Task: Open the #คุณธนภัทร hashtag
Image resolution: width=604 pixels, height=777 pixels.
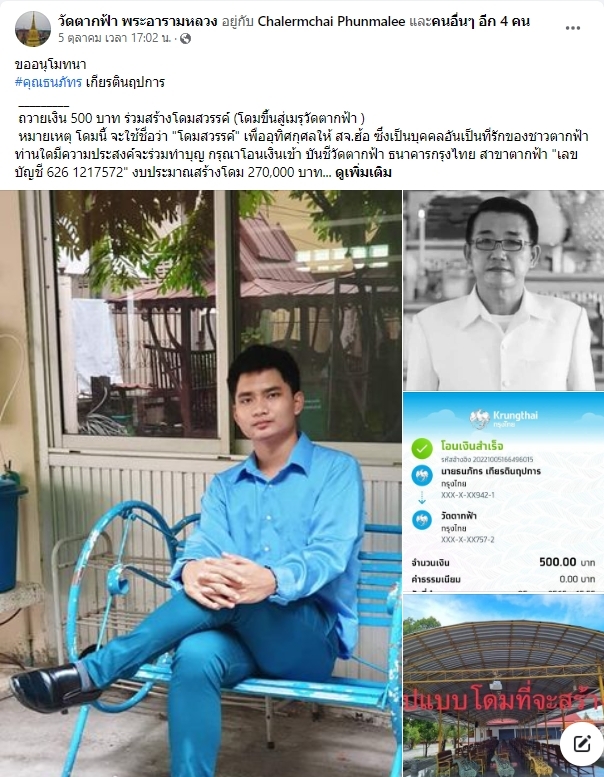Action: (x=48, y=82)
